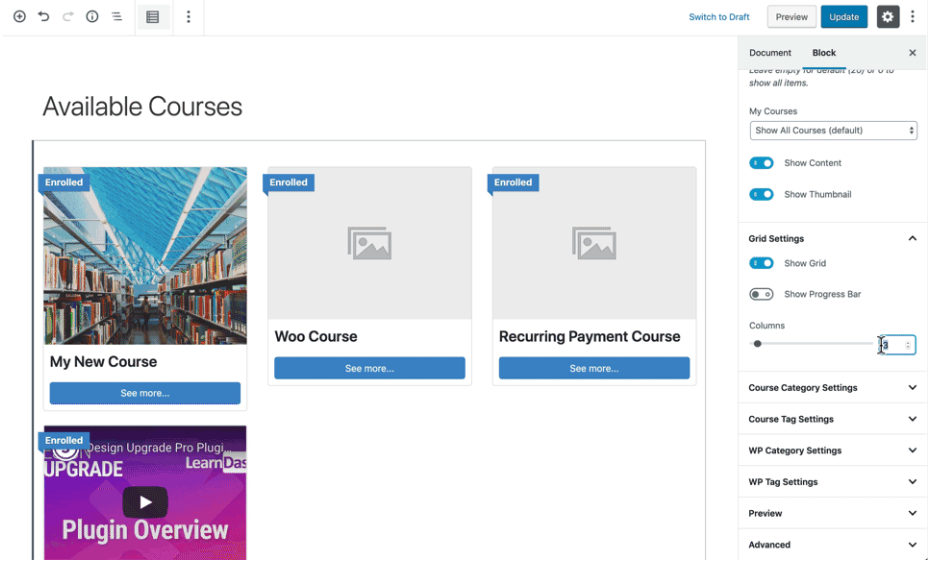Screen dimensions: 935x566
Task: Expand WP Category Settings panel
Action: pos(833,450)
